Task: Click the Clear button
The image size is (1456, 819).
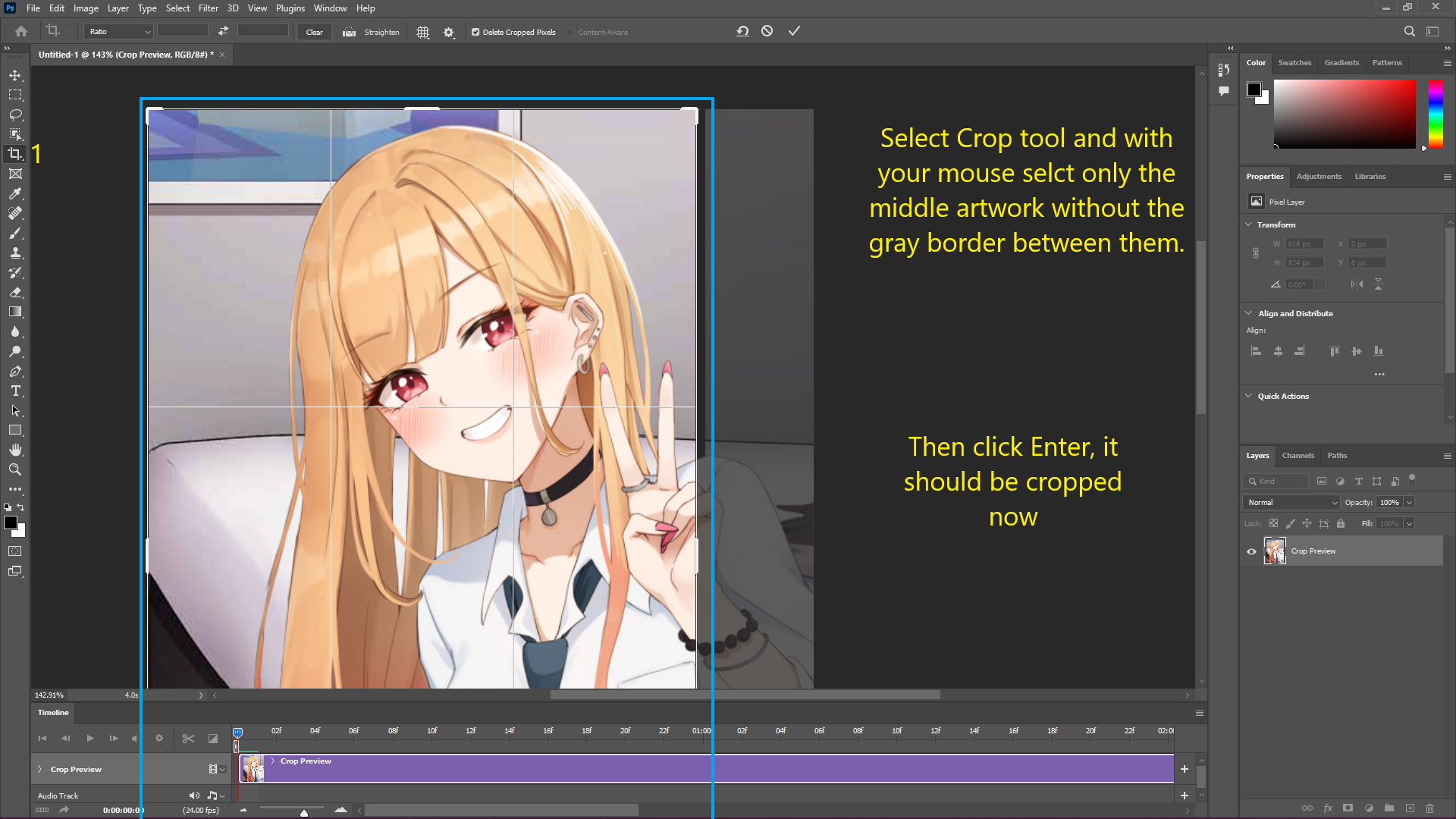Action: [x=314, y=32]
